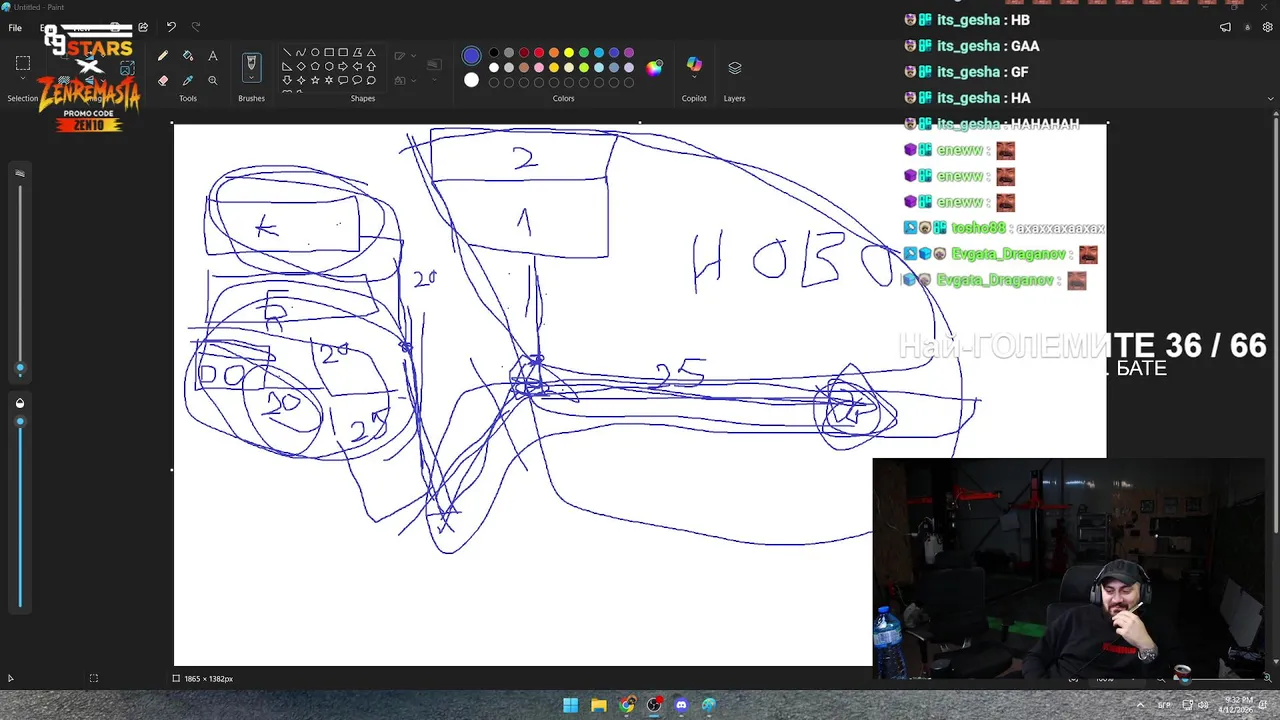
Task: Choose the Rounded rectangular callout shape
Action: (343, 80)
